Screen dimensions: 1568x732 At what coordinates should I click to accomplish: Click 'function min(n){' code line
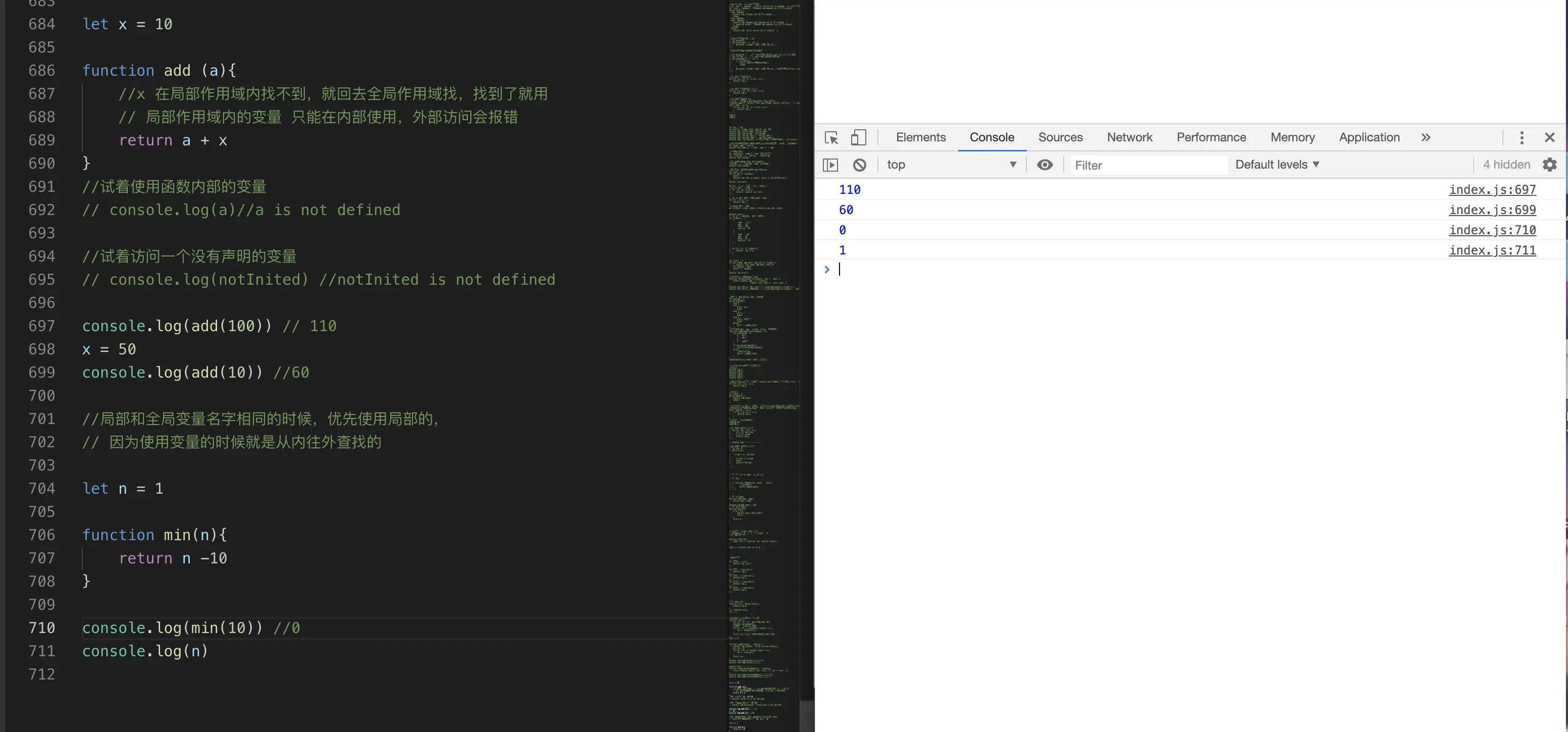[x=155, y=535]
